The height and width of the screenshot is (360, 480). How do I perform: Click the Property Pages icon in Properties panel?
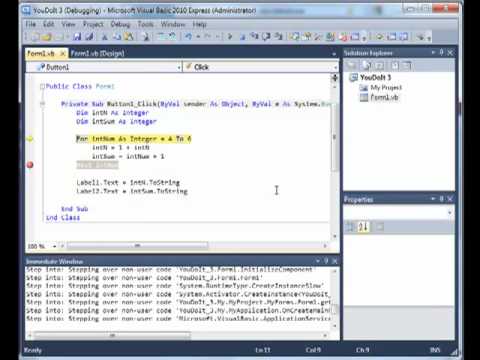pyautogui.click(x=379, y=227)
